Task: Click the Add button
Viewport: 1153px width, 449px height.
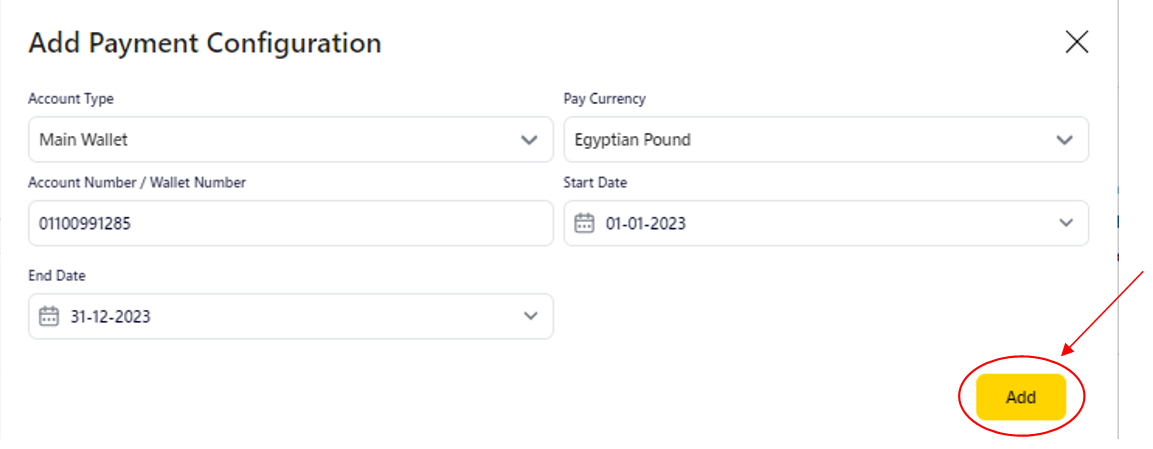Action: (x=1021, y=397)
